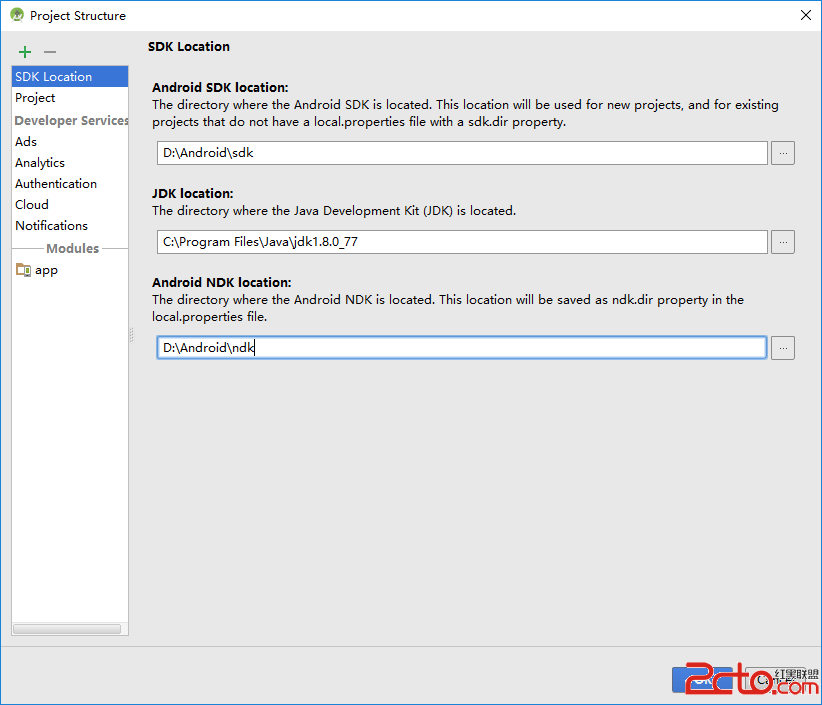Click the JDK location path field
The width and height of the screenshot is (822, 705).
tap(462, 242)
